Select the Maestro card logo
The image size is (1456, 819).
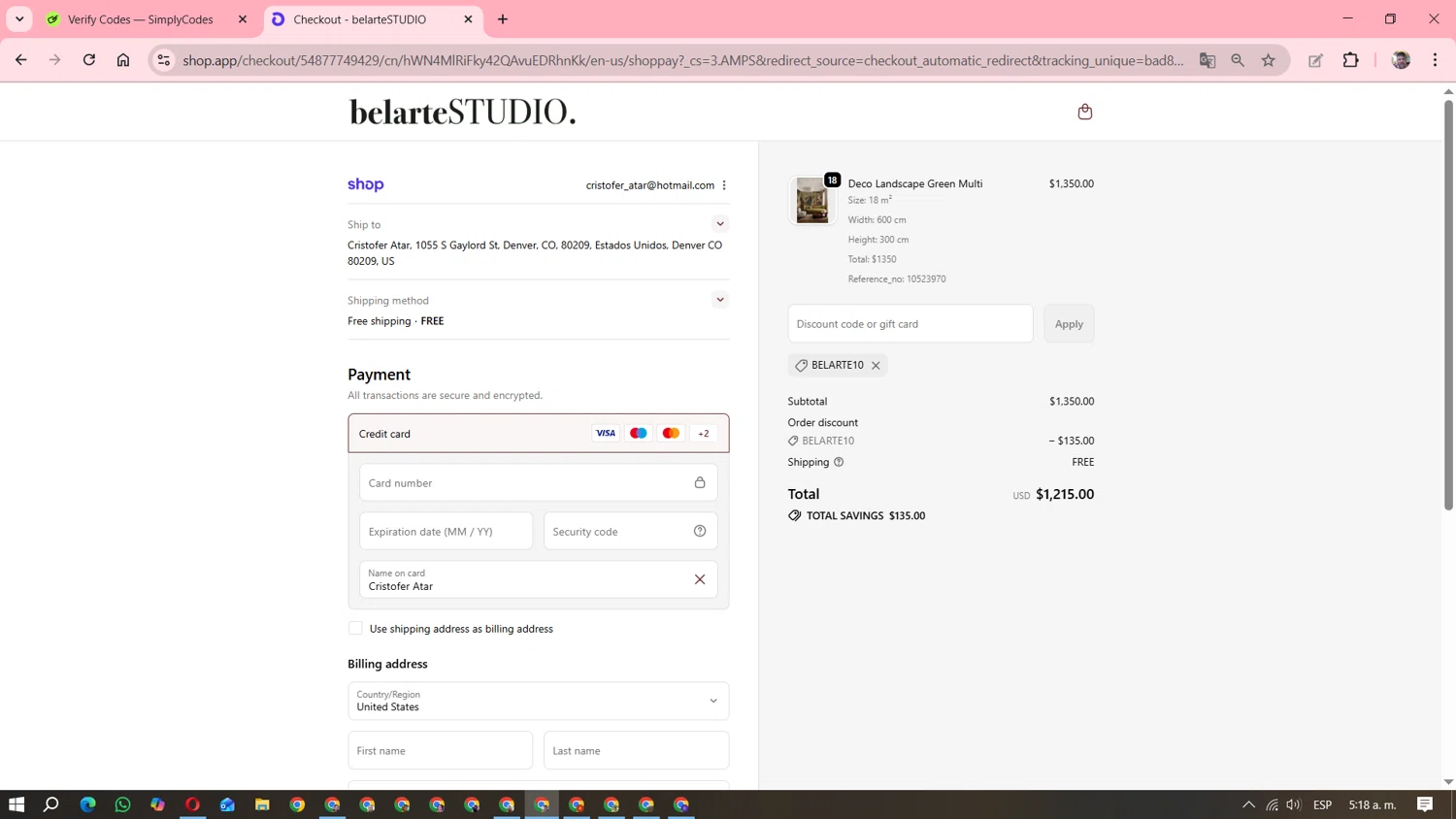point(639,434)
